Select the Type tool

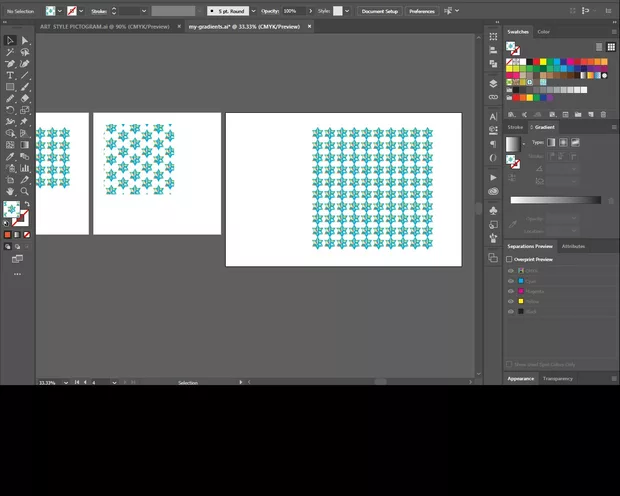click(x=10, y=75)
